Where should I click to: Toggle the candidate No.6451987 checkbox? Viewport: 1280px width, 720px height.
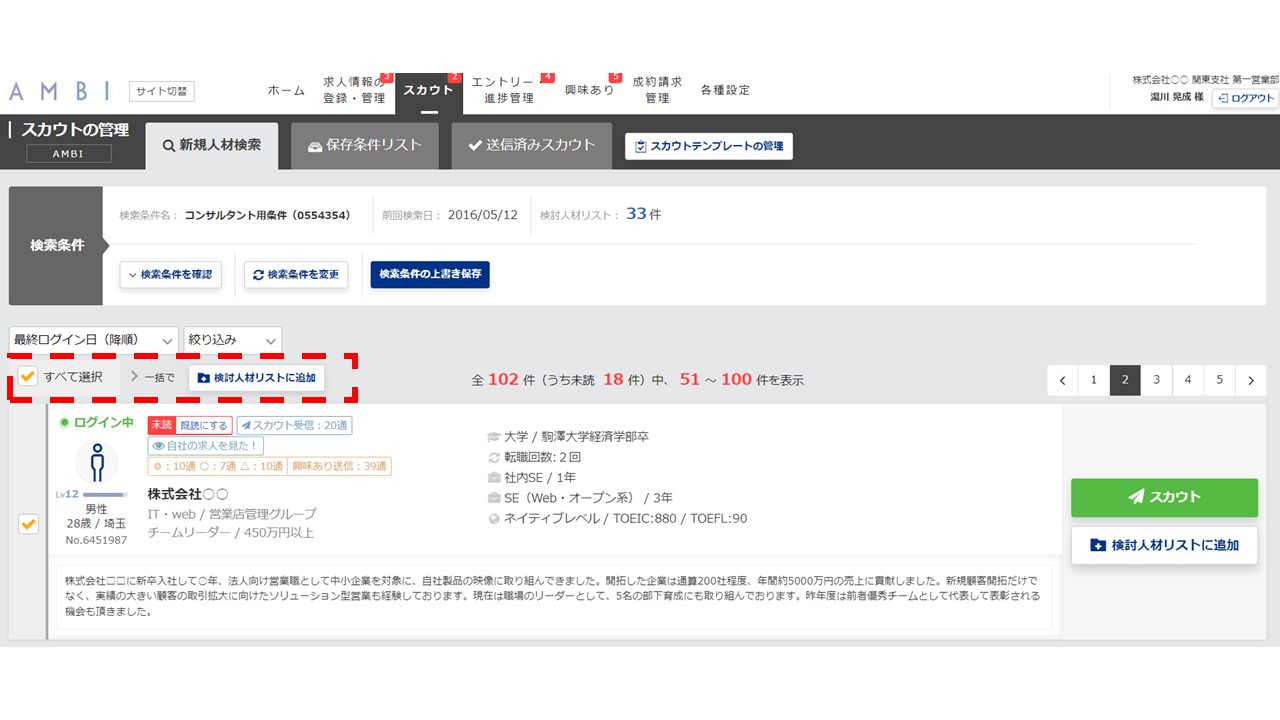coord(28,524)
